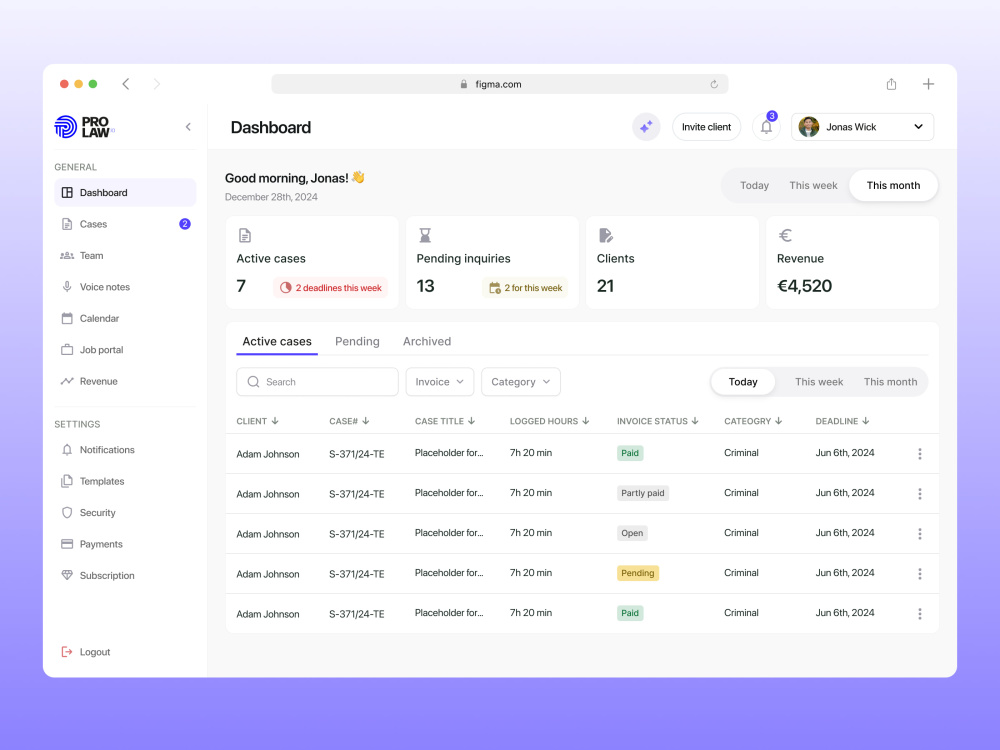The height and width of the screenshot is (750, 1000).
Task: Click the Pending inquiries hourglass icon
Action: point(425,235)
